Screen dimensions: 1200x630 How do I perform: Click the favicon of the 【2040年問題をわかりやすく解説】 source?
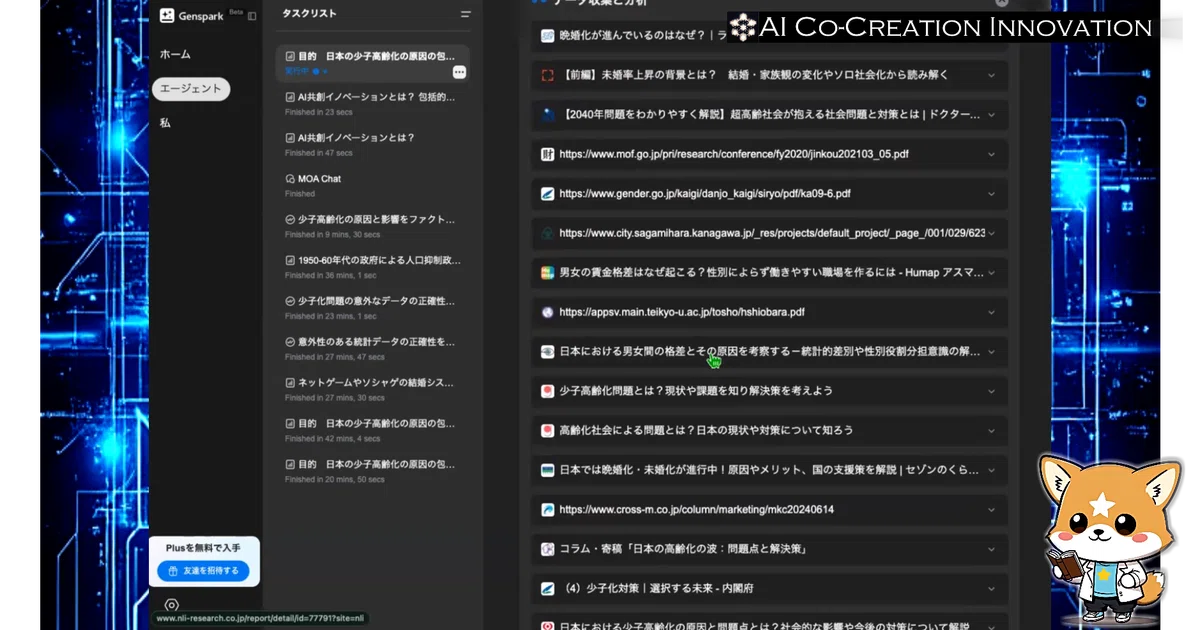pyautogui.click(x=547, y=115)
